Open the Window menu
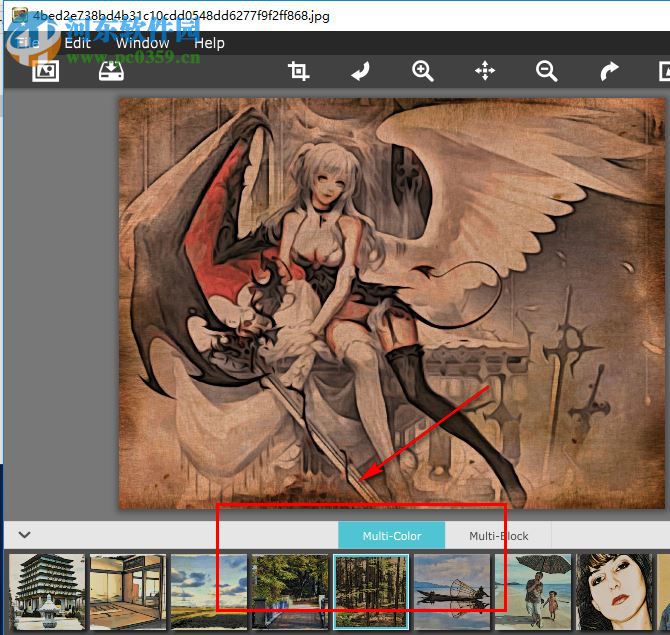Screen dimensions: 670x635 tap(143, 43)
